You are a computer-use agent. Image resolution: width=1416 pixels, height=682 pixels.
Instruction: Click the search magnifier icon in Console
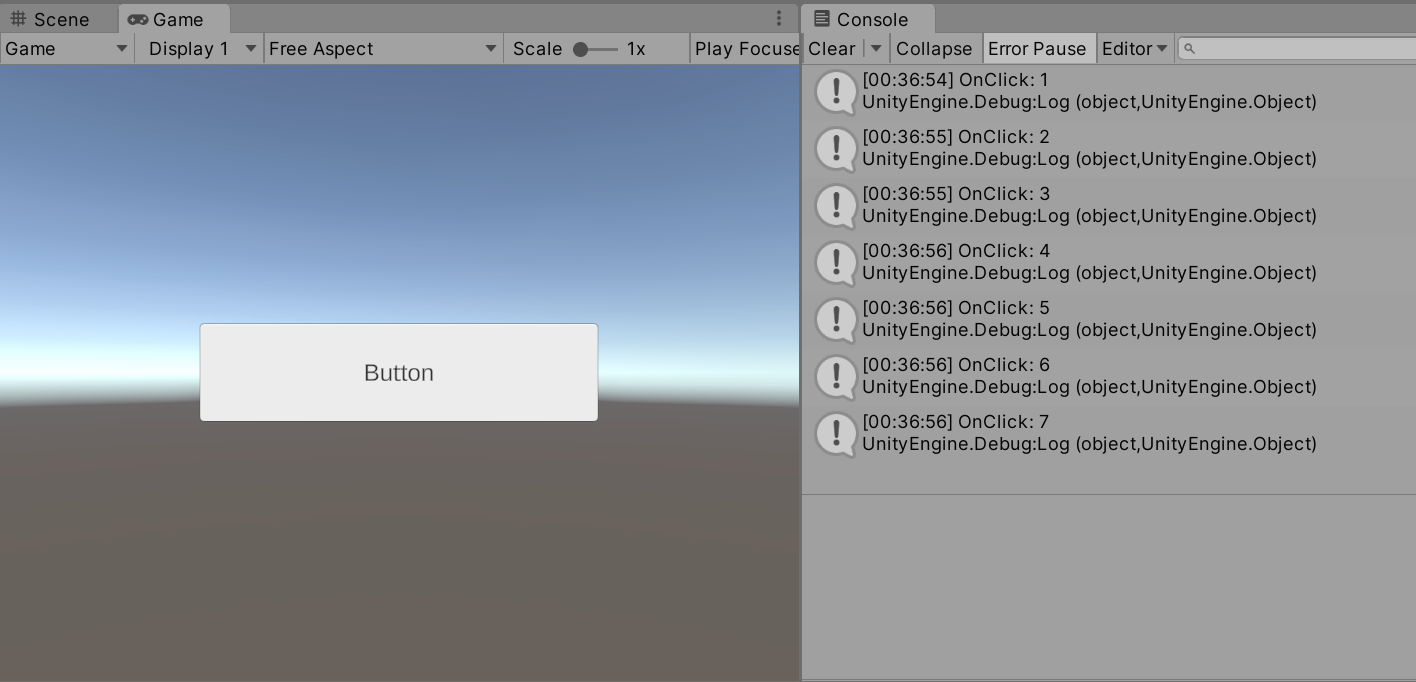(1190, 49)
